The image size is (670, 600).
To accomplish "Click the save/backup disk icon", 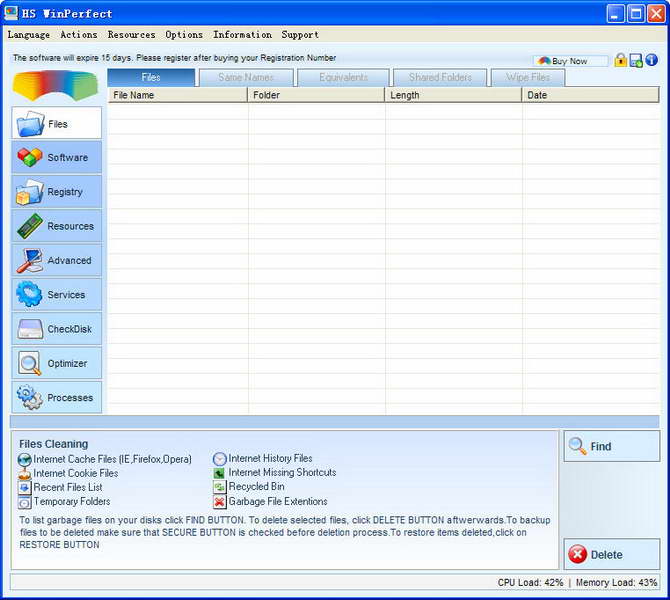I will pos(636,61).
